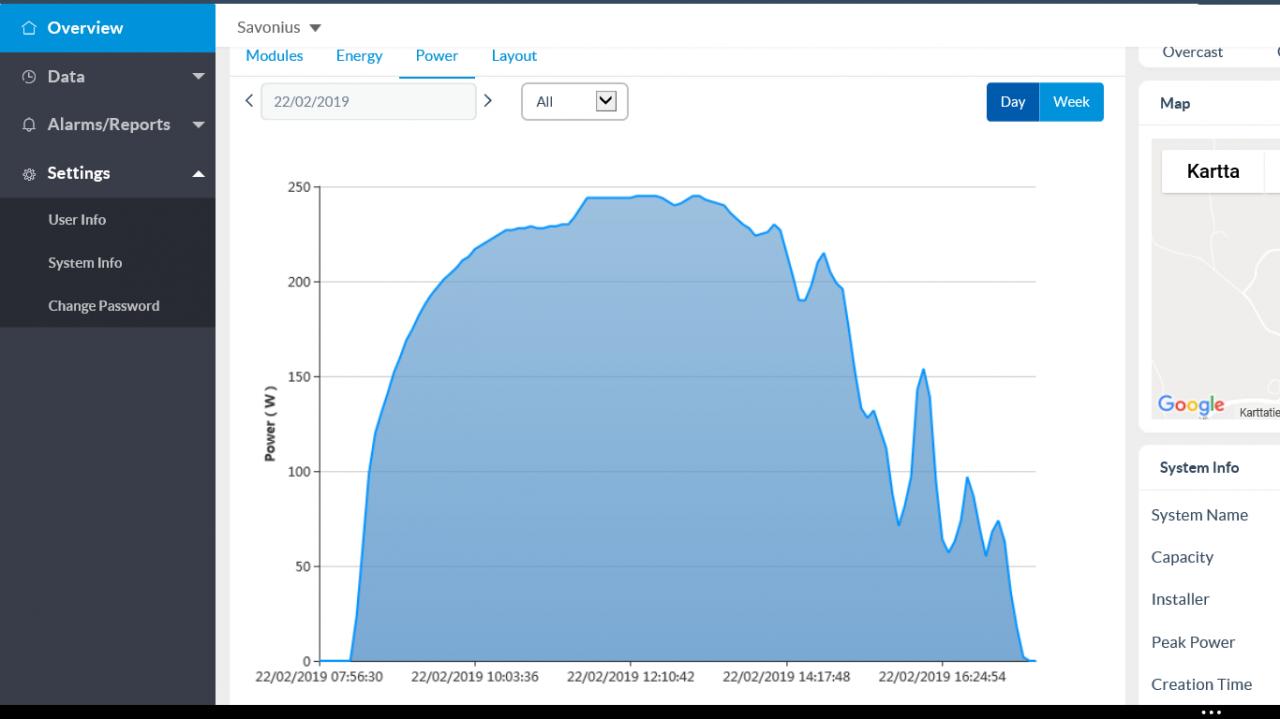Open User Info settings page
This screenshot has width=1280, height=719.
(x=77, y=220)
